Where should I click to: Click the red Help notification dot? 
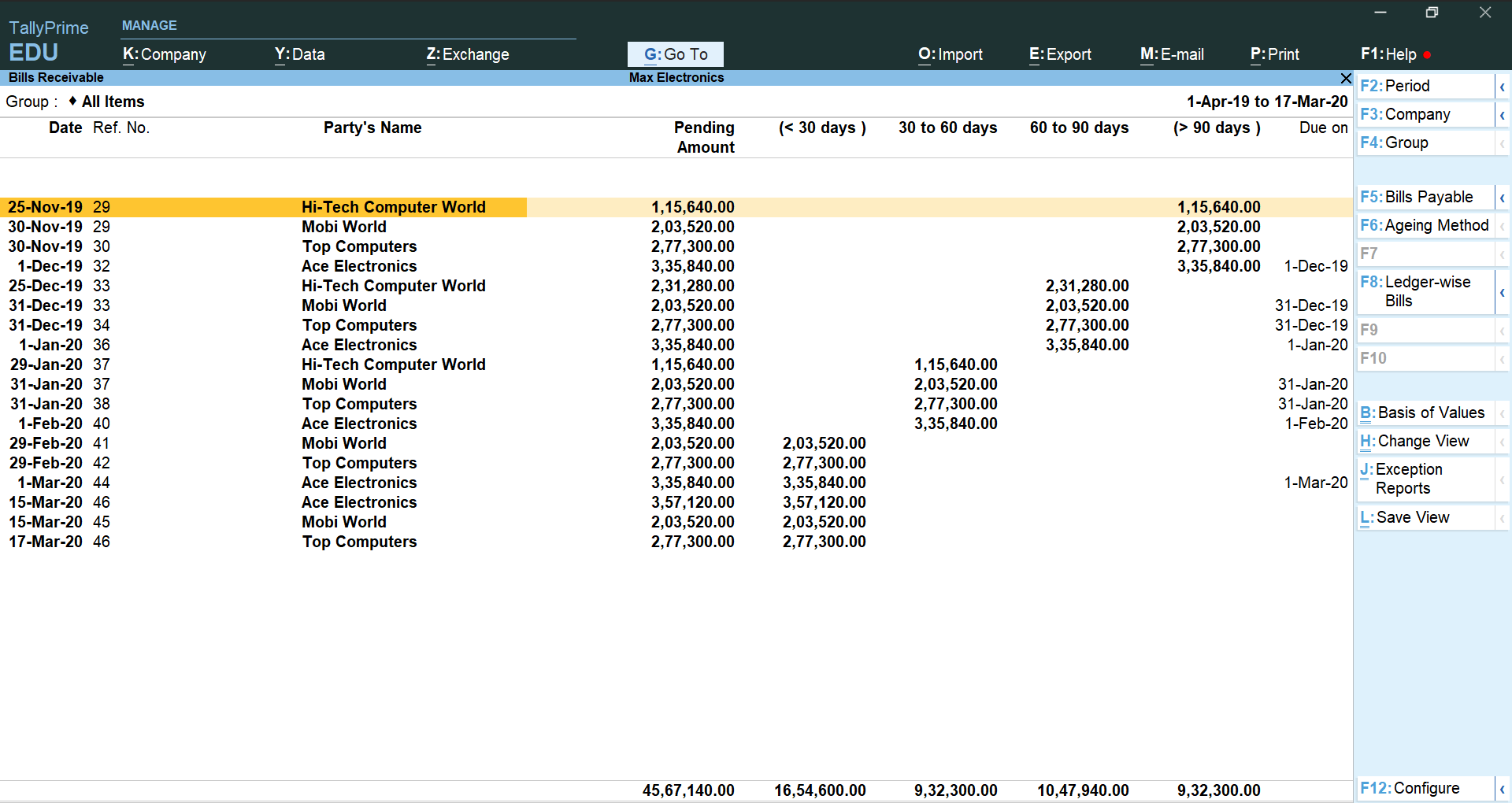coord(1427,55)
